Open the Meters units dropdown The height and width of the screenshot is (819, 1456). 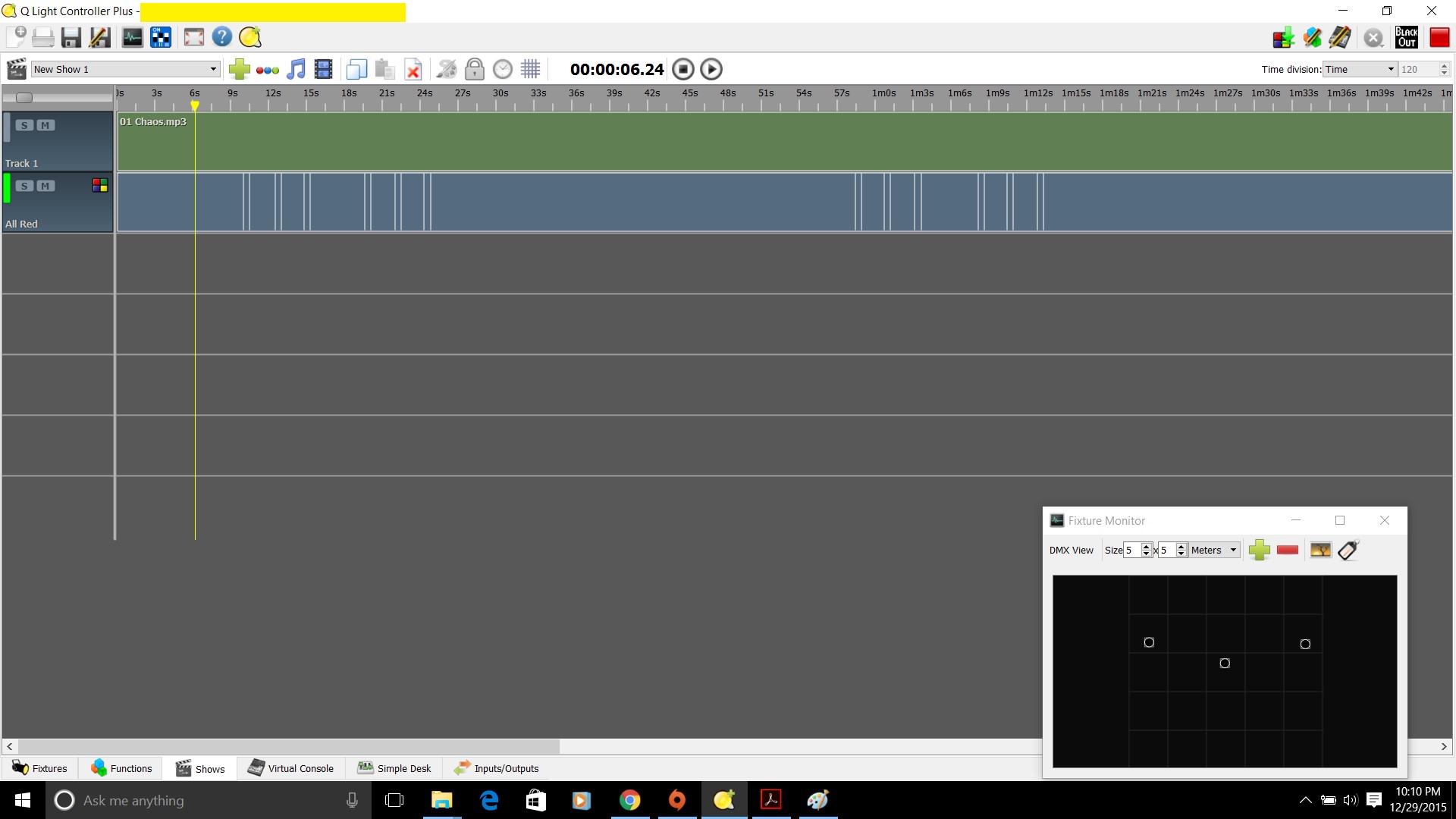coord(1214,551)
